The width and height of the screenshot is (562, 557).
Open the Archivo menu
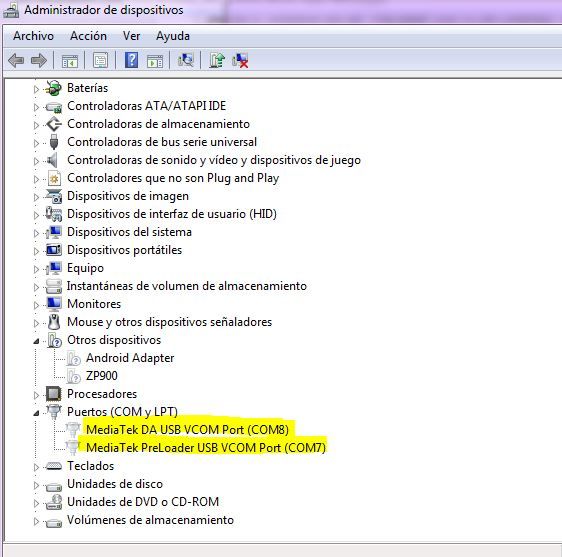pyautogui.click(x=33, y=36)
